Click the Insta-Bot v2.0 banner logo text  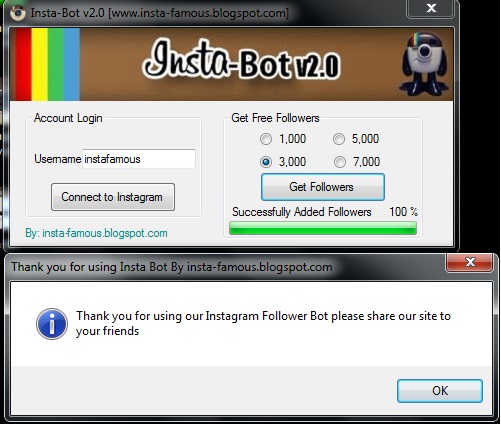coord(242,59)
